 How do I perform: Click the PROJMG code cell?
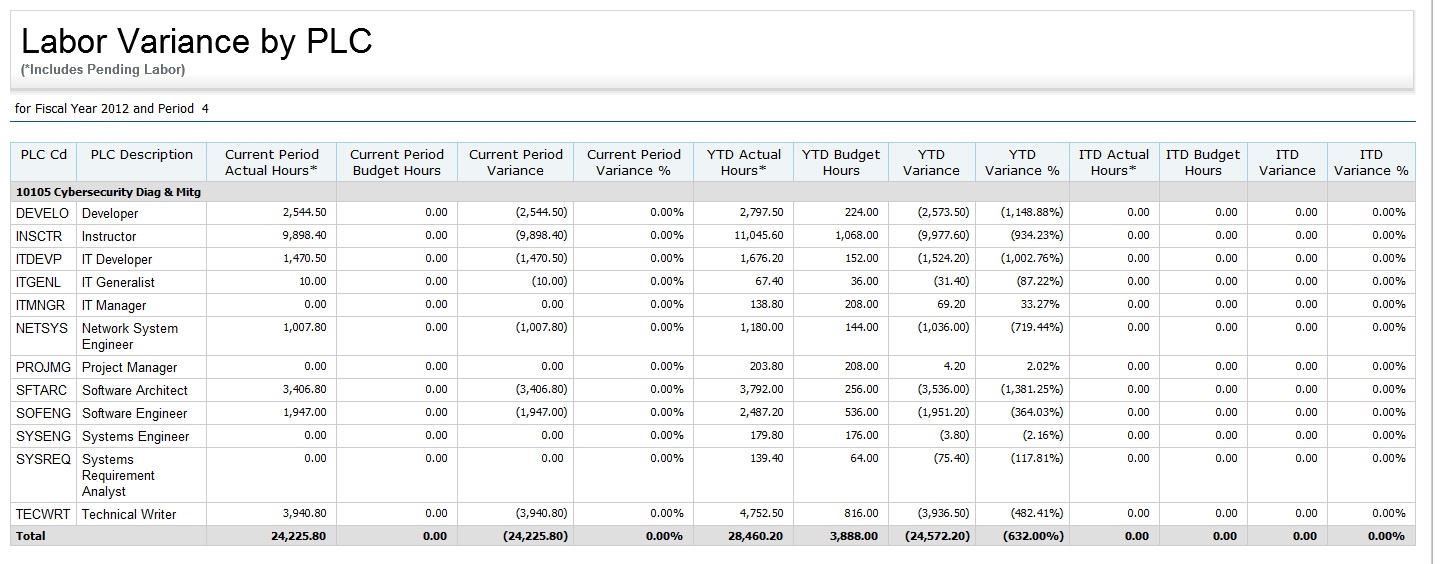click(x=44, y=367)
